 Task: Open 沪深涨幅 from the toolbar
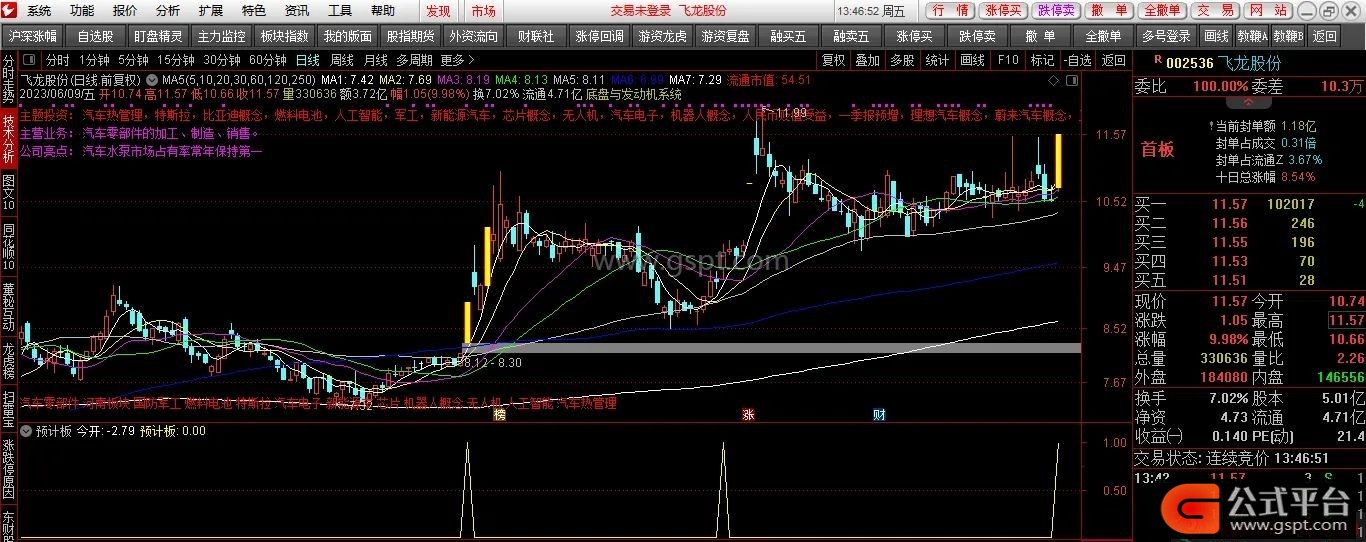pyautogui.click(x=33, y=35)
